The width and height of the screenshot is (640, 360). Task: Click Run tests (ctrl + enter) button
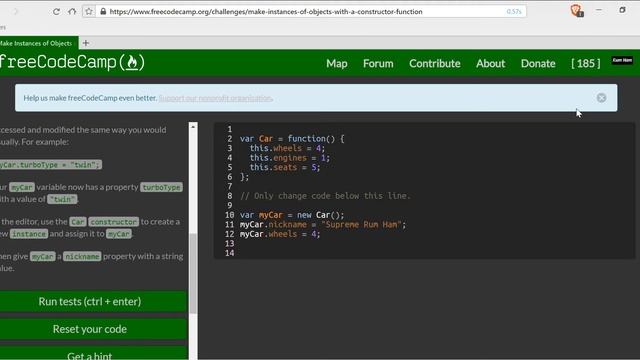pos(92,301)
